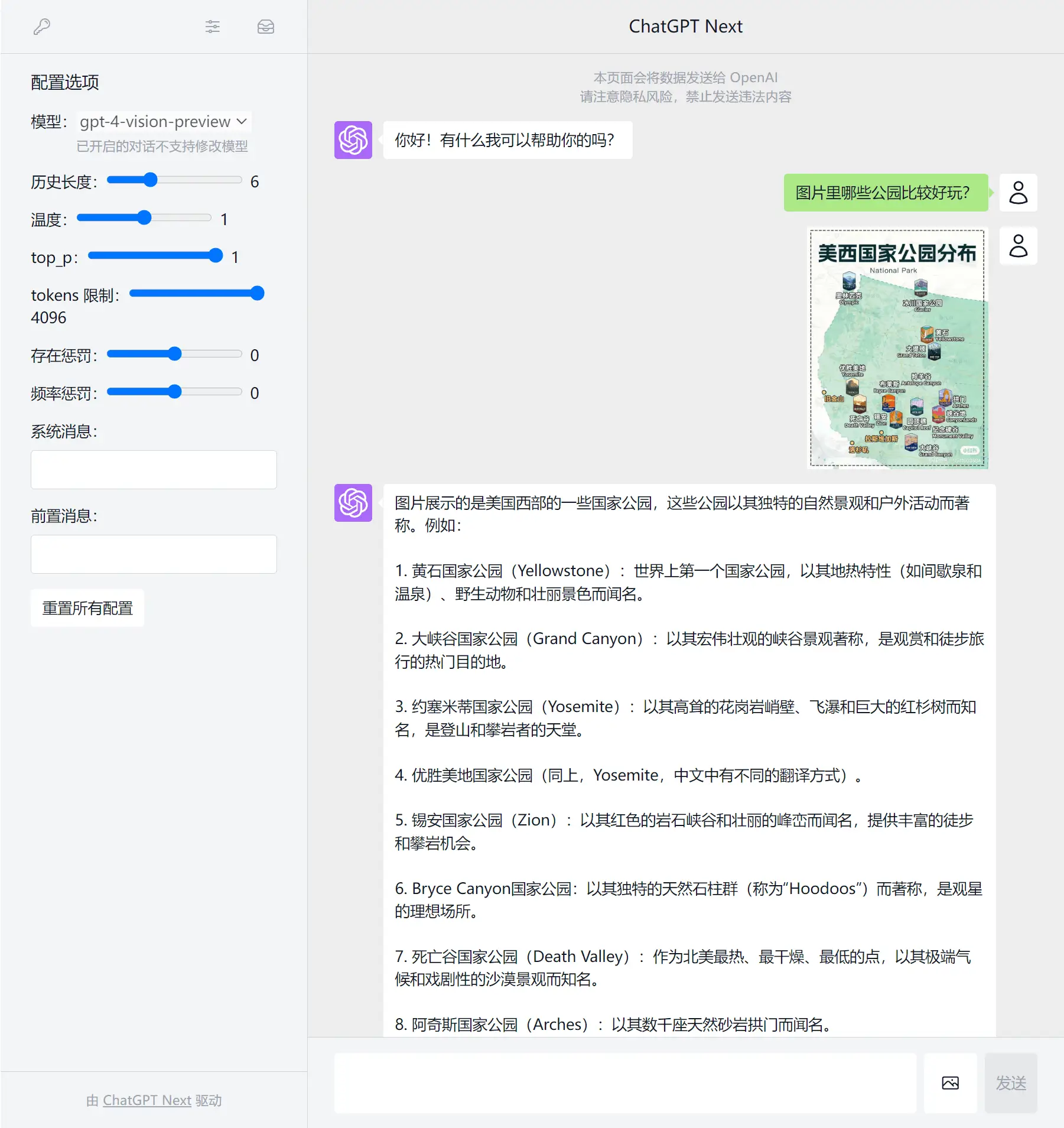
Task: Click the inbox tray icon
Action: (x=265, y=27)
